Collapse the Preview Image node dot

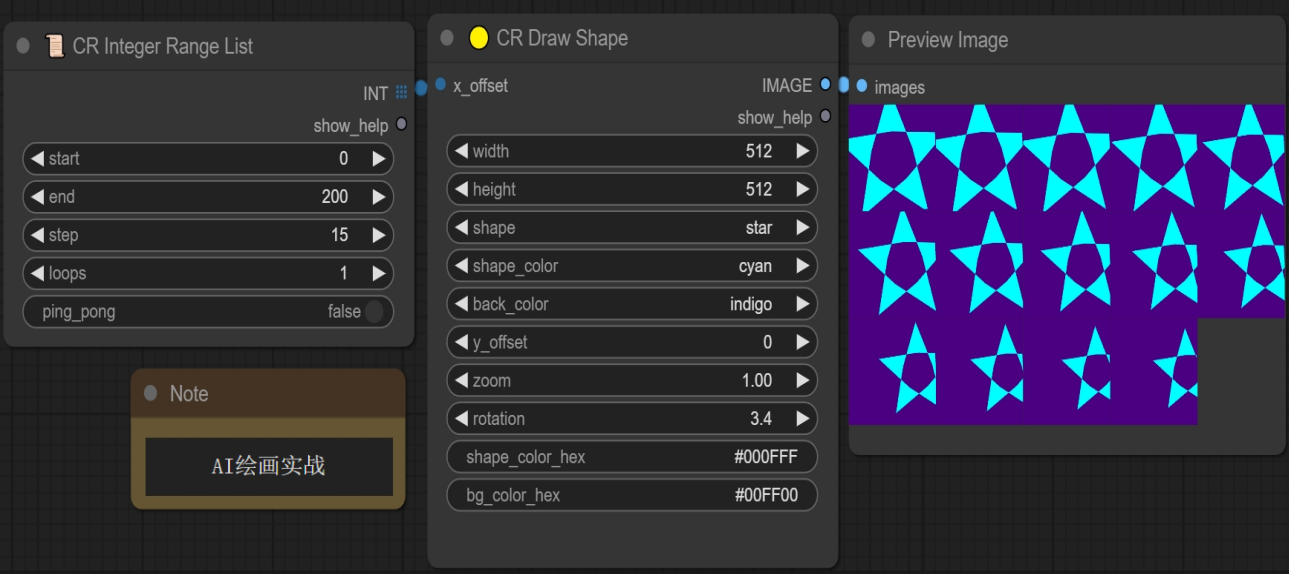(868, 40)
